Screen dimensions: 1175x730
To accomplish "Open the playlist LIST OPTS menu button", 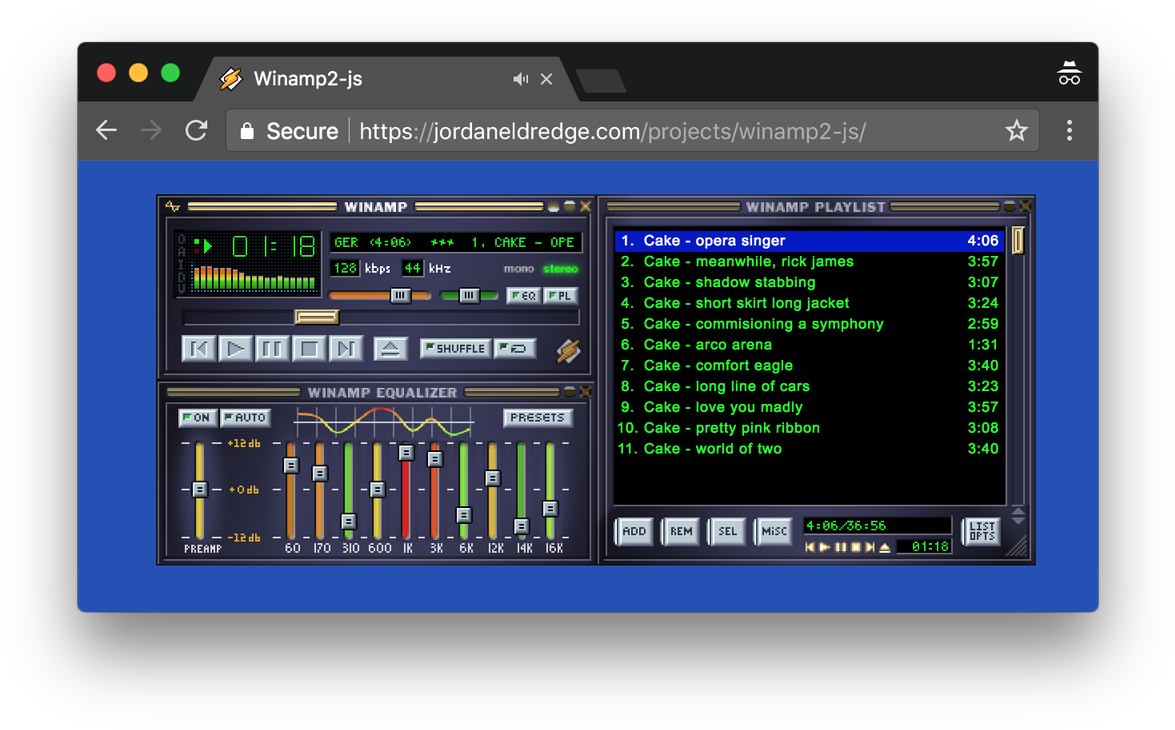I will (x=982, y=531).
